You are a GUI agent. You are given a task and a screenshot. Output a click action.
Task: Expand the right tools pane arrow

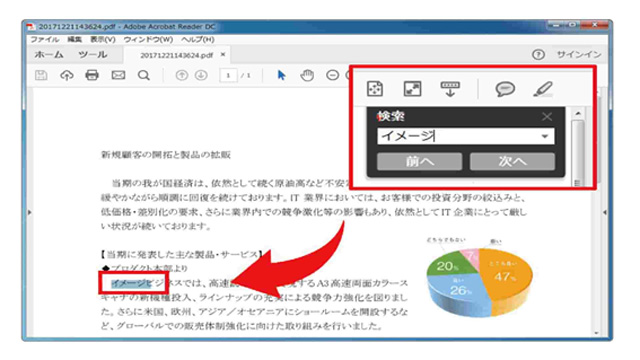click(604, 212)
